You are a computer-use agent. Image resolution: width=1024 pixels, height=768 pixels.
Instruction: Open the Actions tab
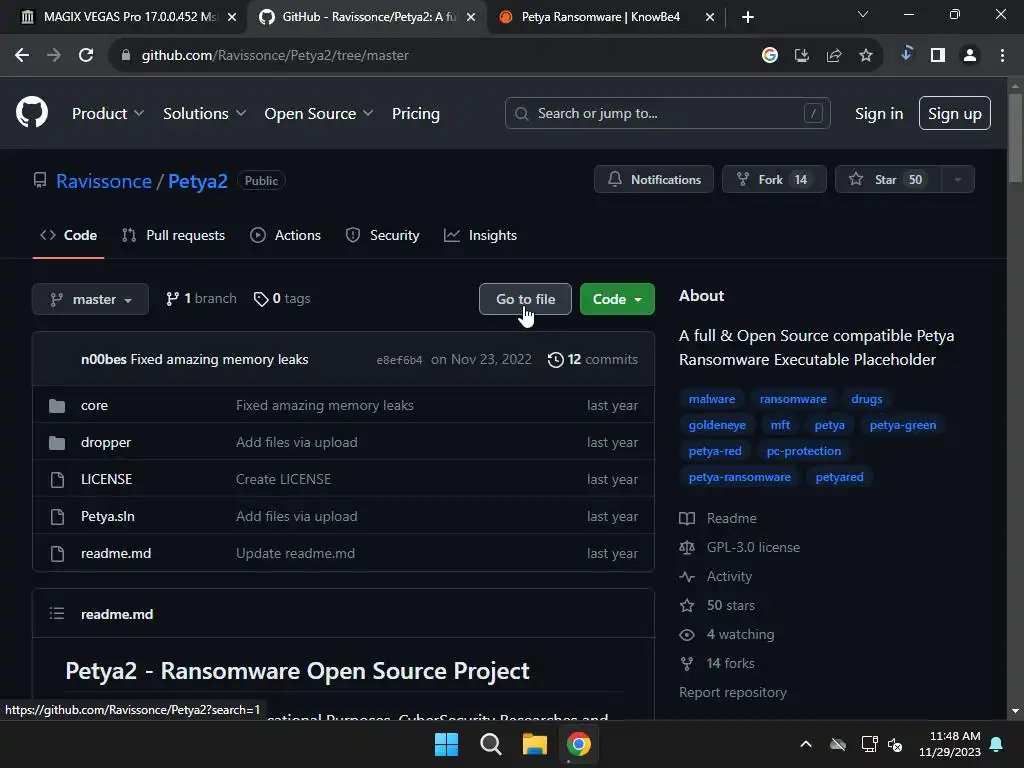tap(285, 235)
